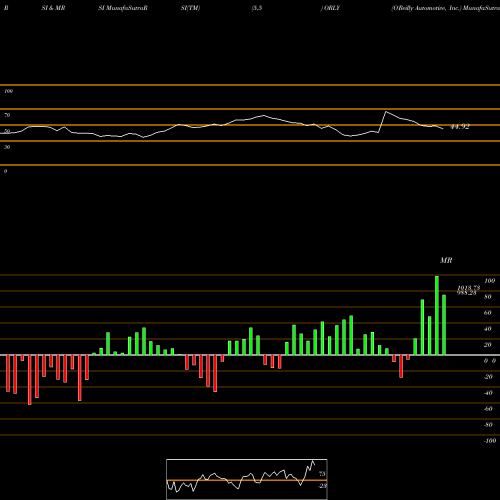The image size is (500, 500).
Task: Click the 40 label on MR axis
Action: coord(488,329)
